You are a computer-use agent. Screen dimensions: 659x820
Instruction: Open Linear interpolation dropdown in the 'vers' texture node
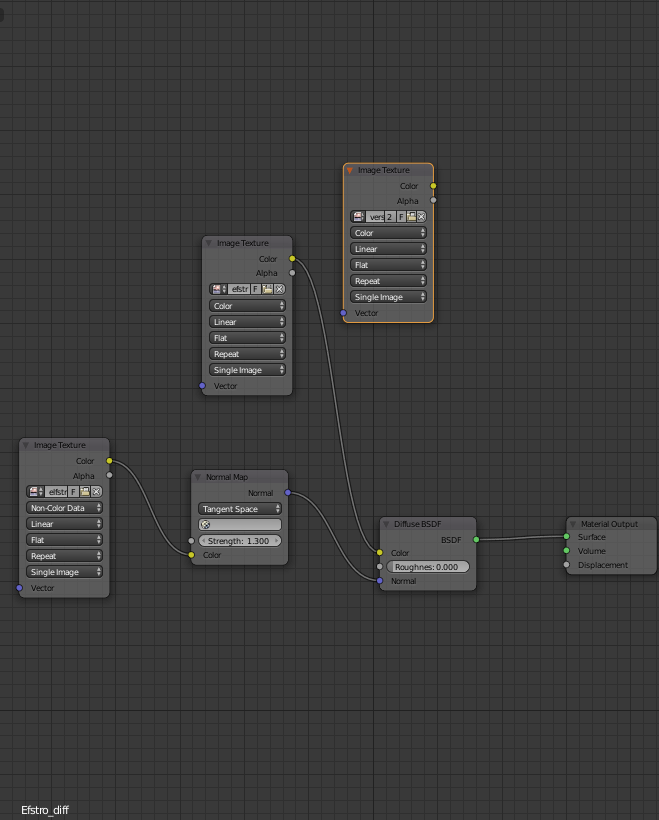pos(389,249)
